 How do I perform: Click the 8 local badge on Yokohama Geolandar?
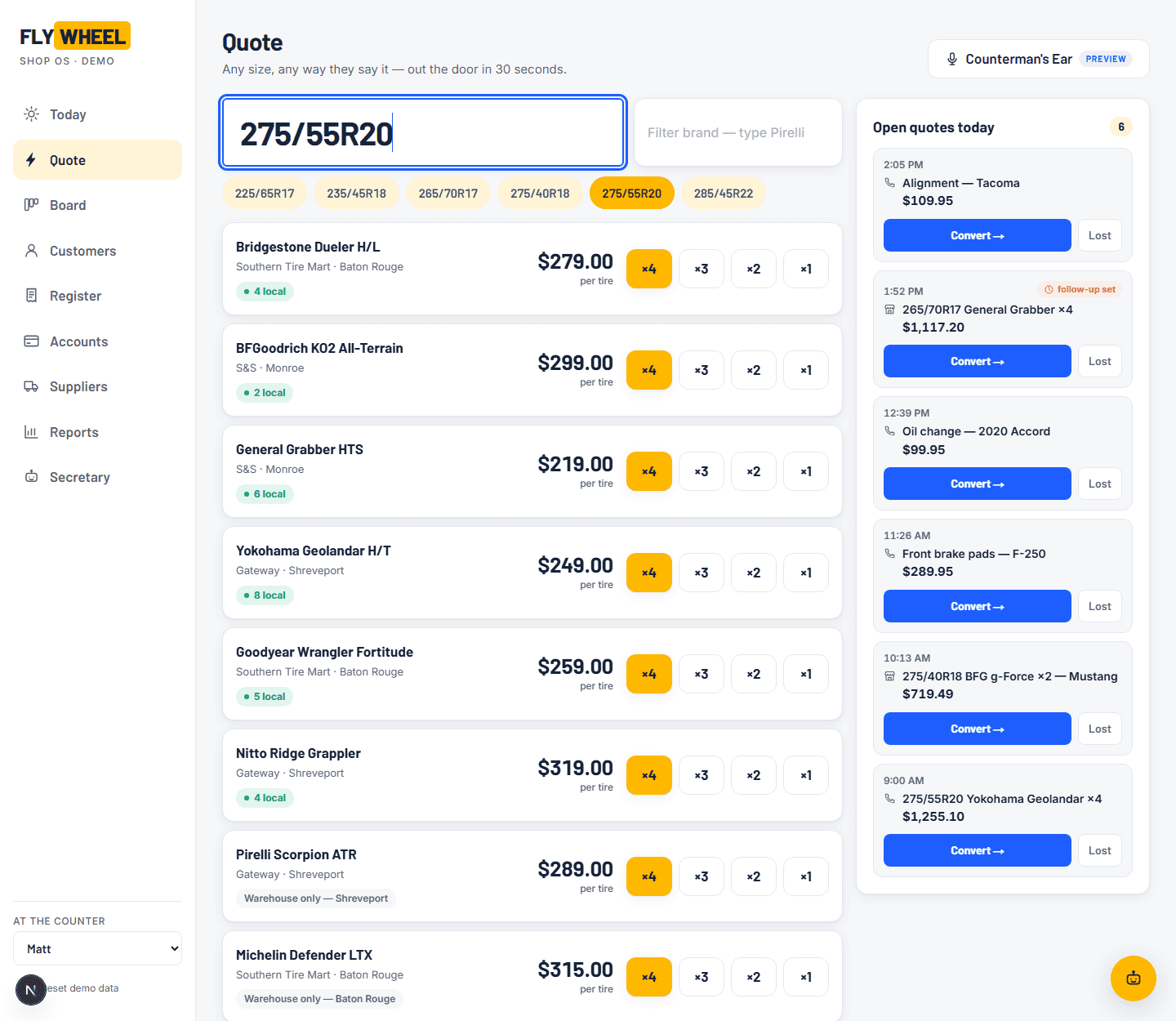[265, 595]
